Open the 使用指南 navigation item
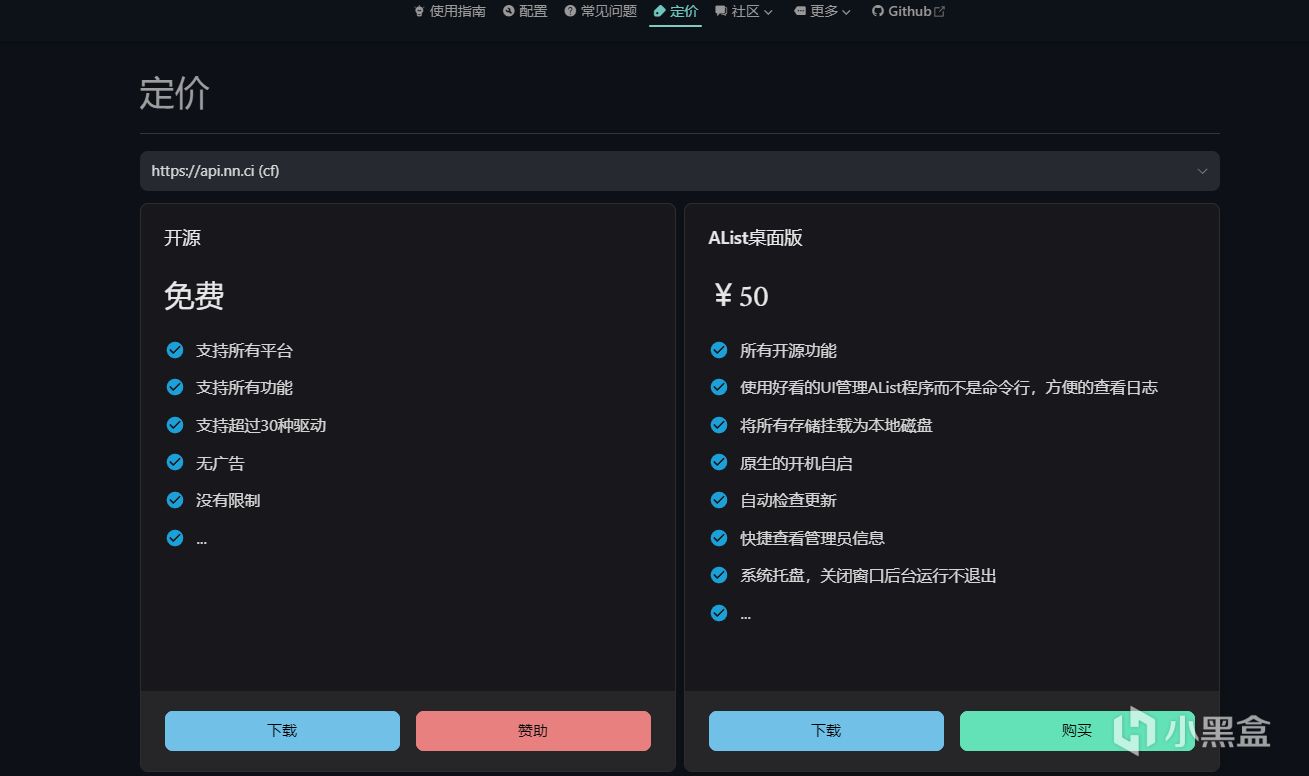 [x=450, y=11]
